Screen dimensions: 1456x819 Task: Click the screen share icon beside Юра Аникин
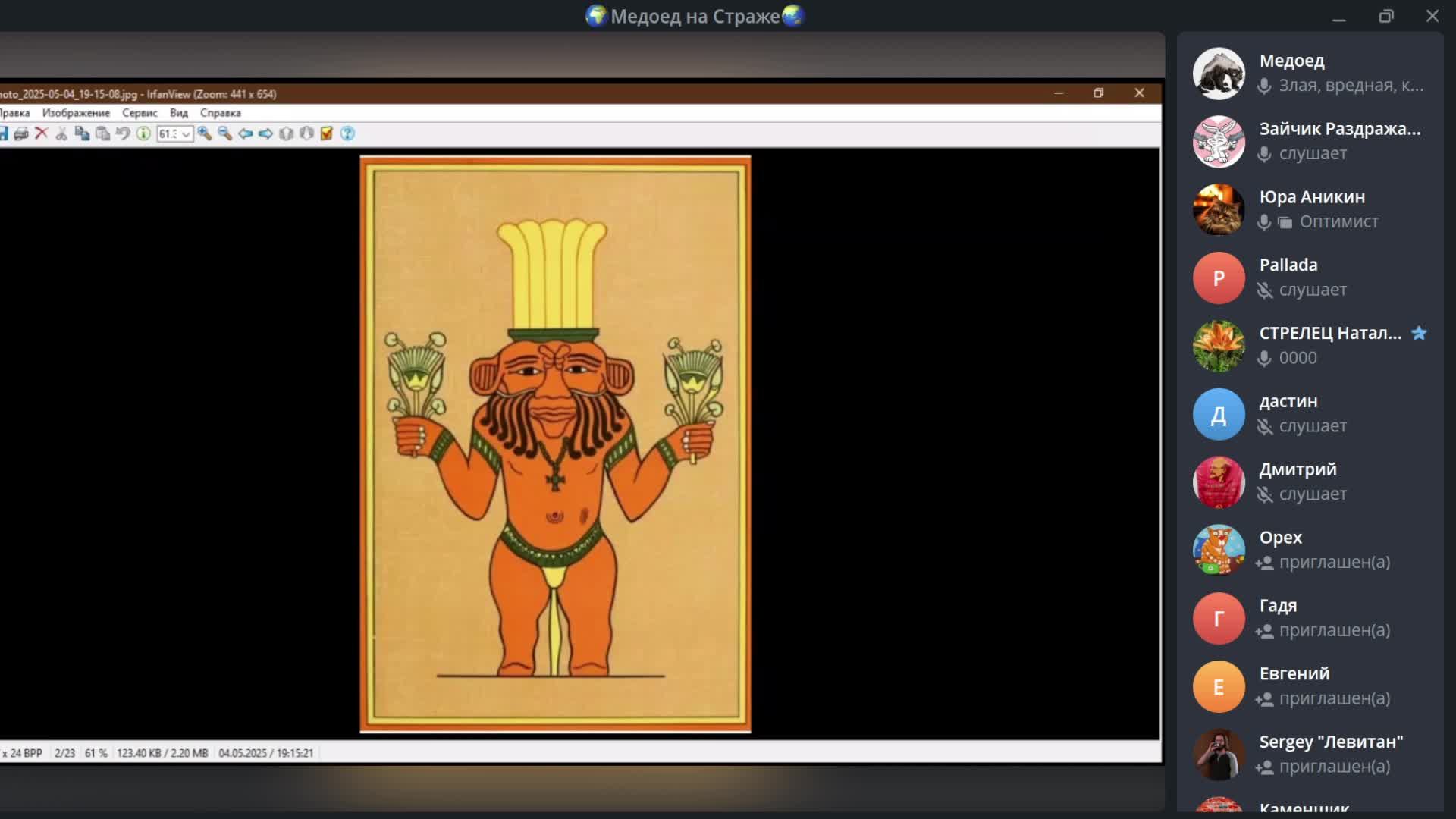[1285, 222]
